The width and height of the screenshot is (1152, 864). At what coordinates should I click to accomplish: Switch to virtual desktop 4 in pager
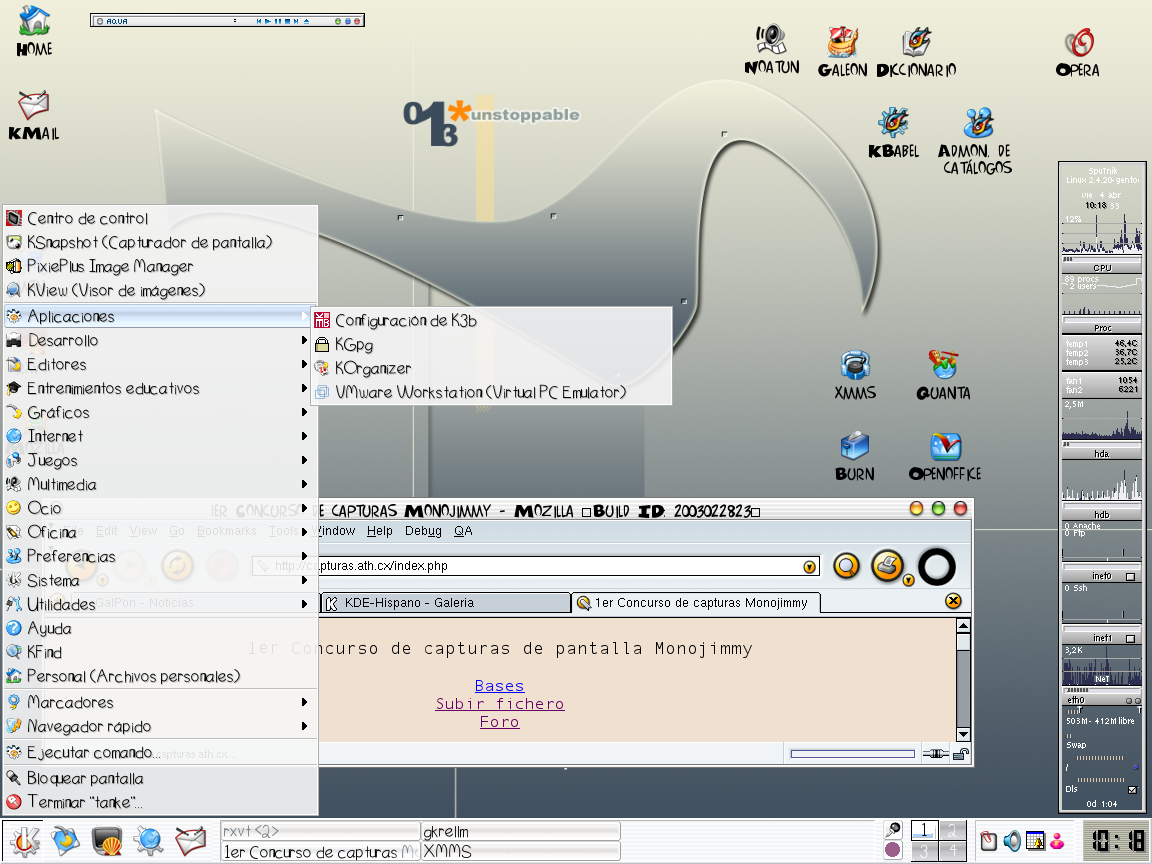pos(951,851)
